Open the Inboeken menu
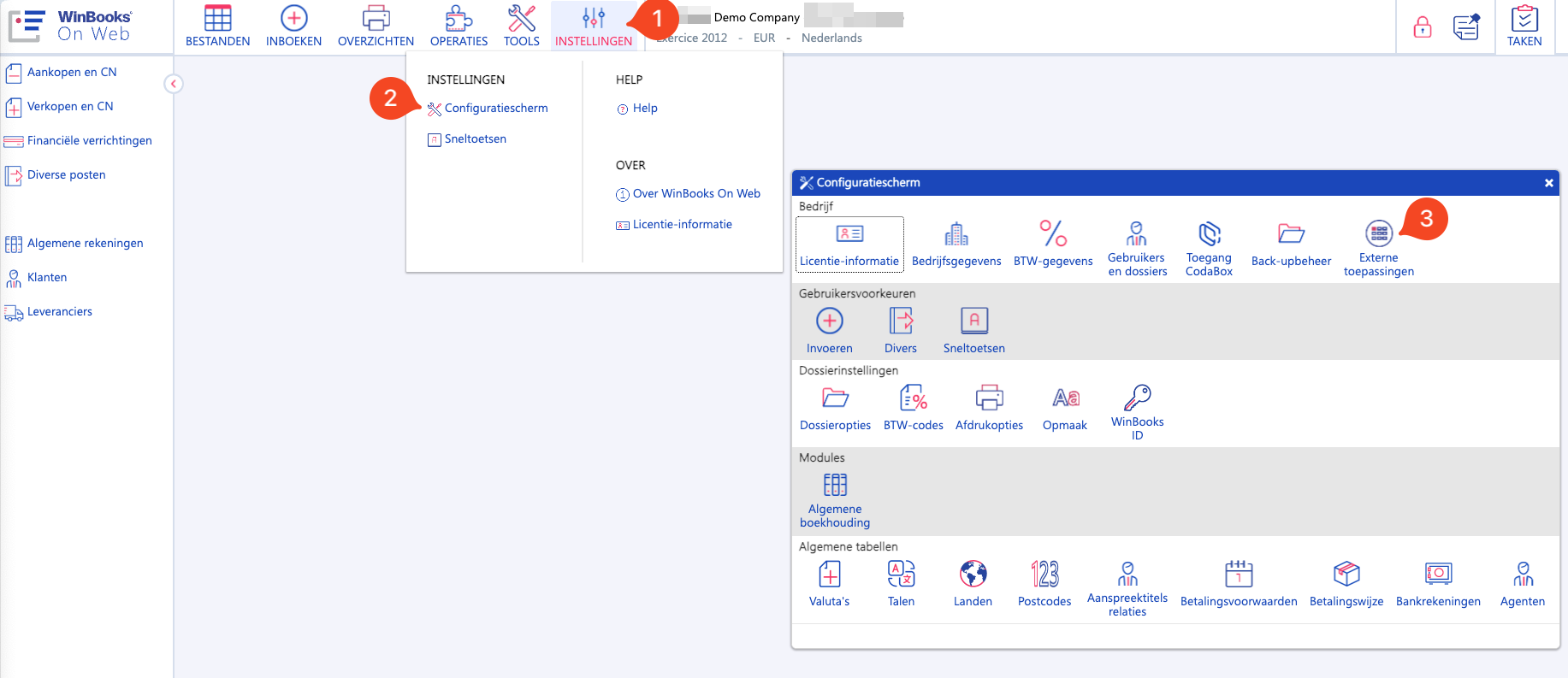This screenshot has width=1568, height=678. click(x=293, y=26)
